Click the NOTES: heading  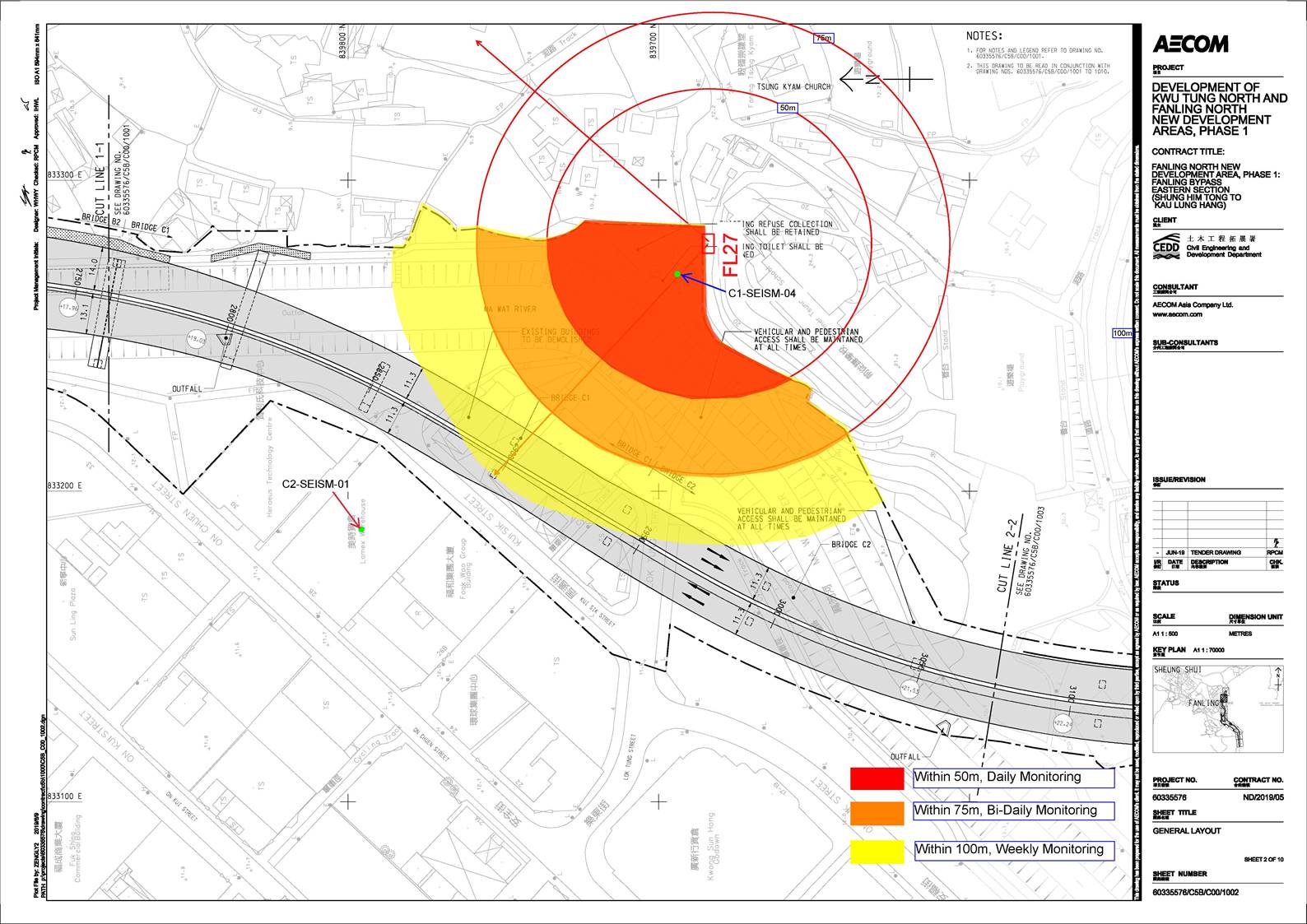click(984, 36)
